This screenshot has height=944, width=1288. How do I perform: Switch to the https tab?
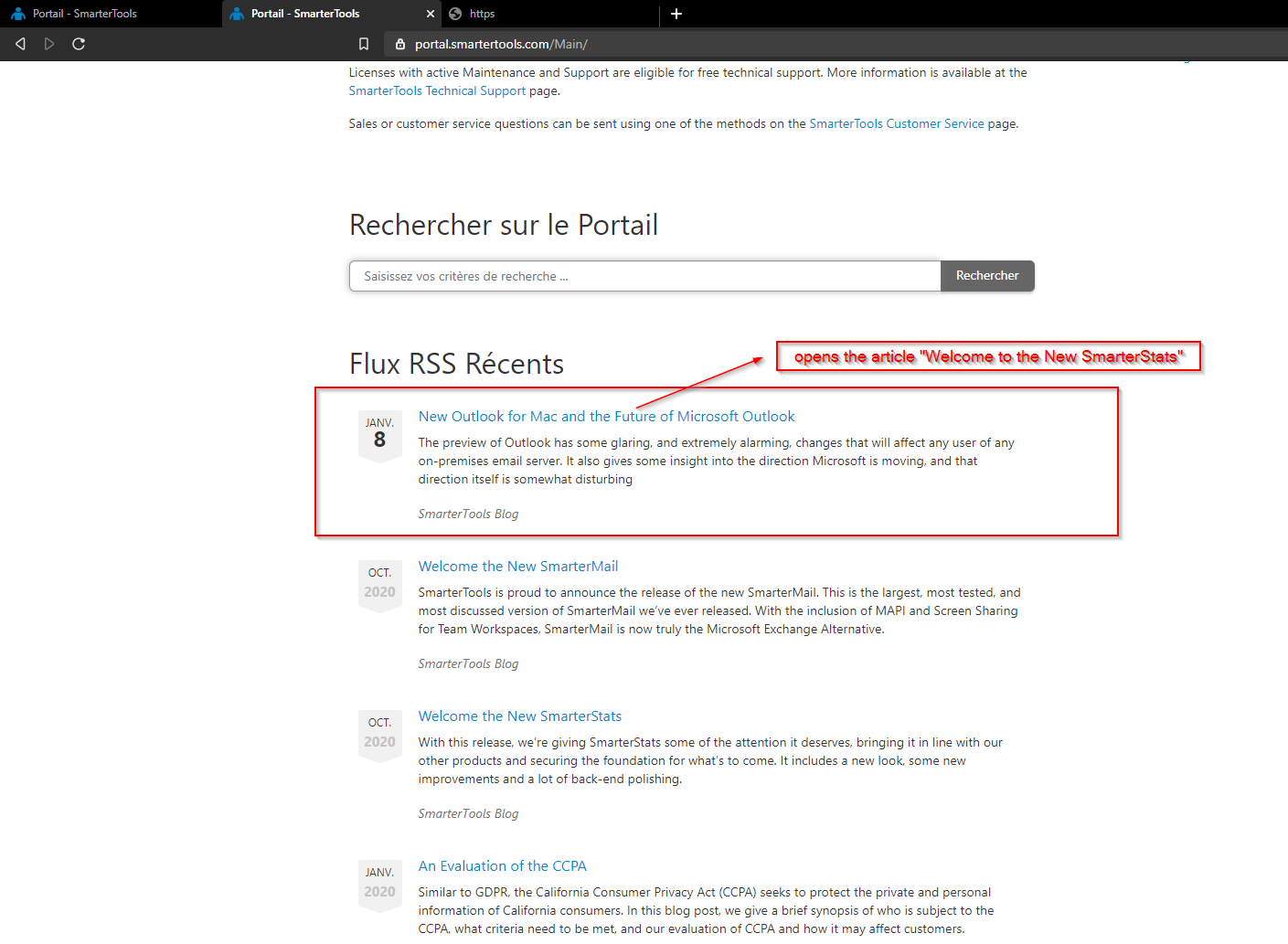[x=482, y=14]
